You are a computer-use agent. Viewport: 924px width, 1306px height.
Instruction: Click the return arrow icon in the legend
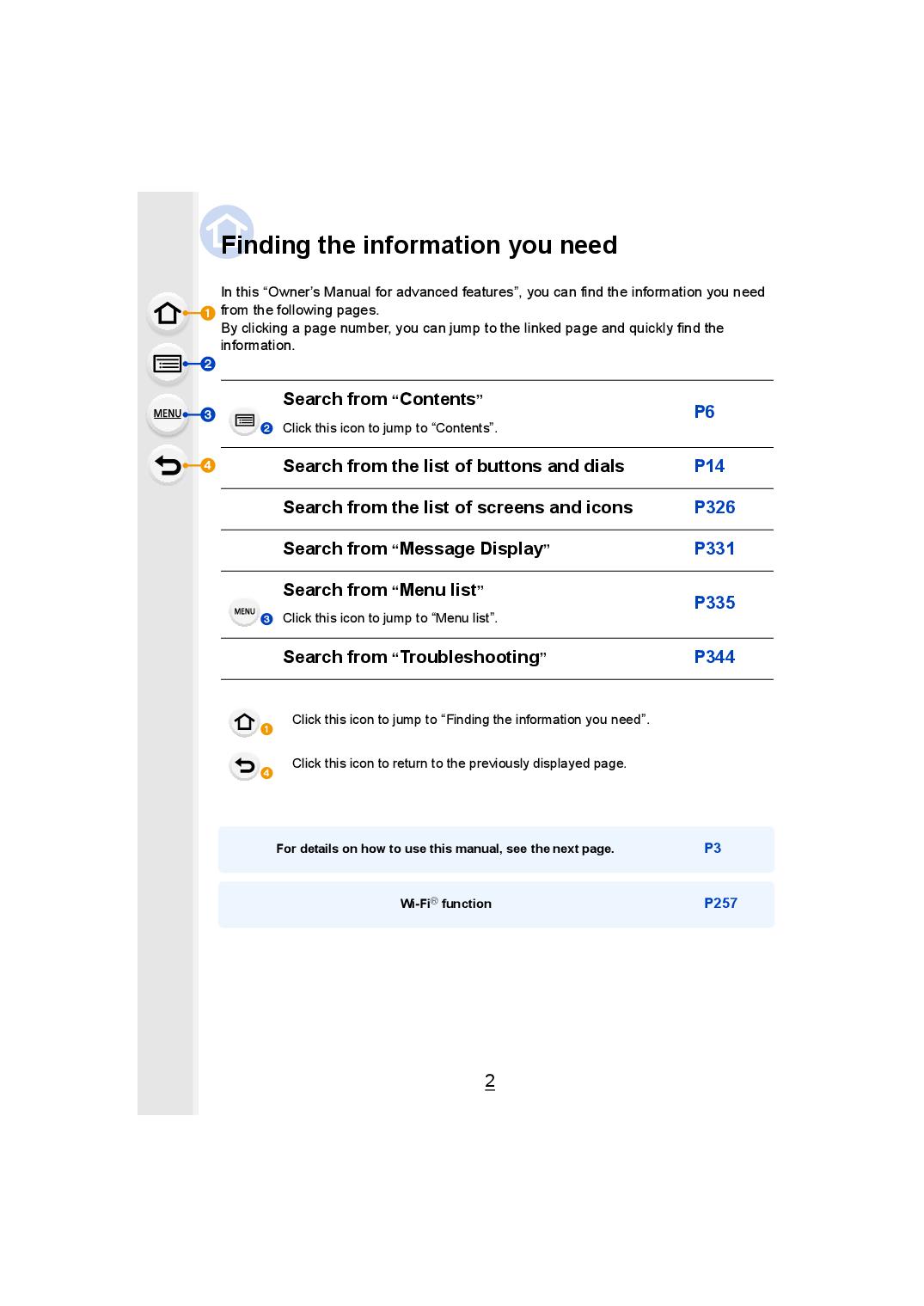pos(245,765)
